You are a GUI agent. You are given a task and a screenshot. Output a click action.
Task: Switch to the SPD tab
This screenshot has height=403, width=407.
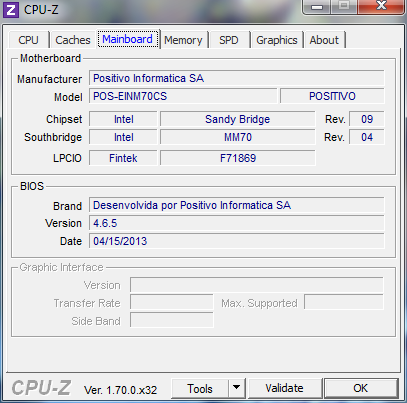[x=229, y=40]
